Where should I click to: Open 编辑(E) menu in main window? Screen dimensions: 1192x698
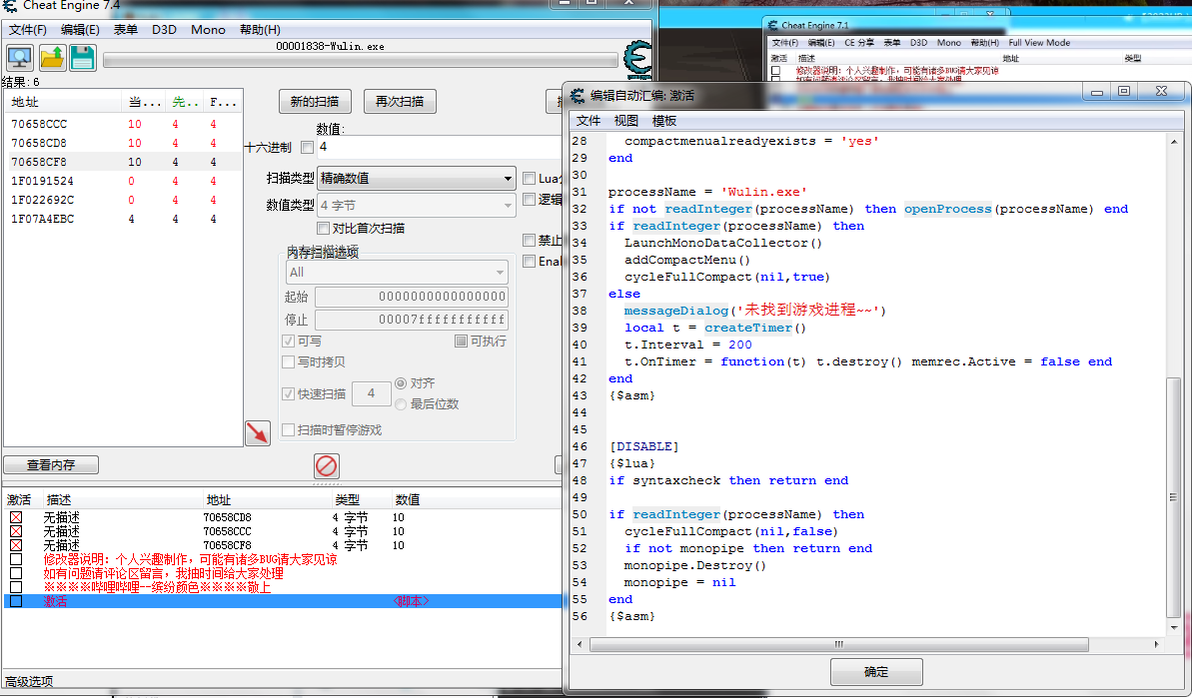pos(80,30)
